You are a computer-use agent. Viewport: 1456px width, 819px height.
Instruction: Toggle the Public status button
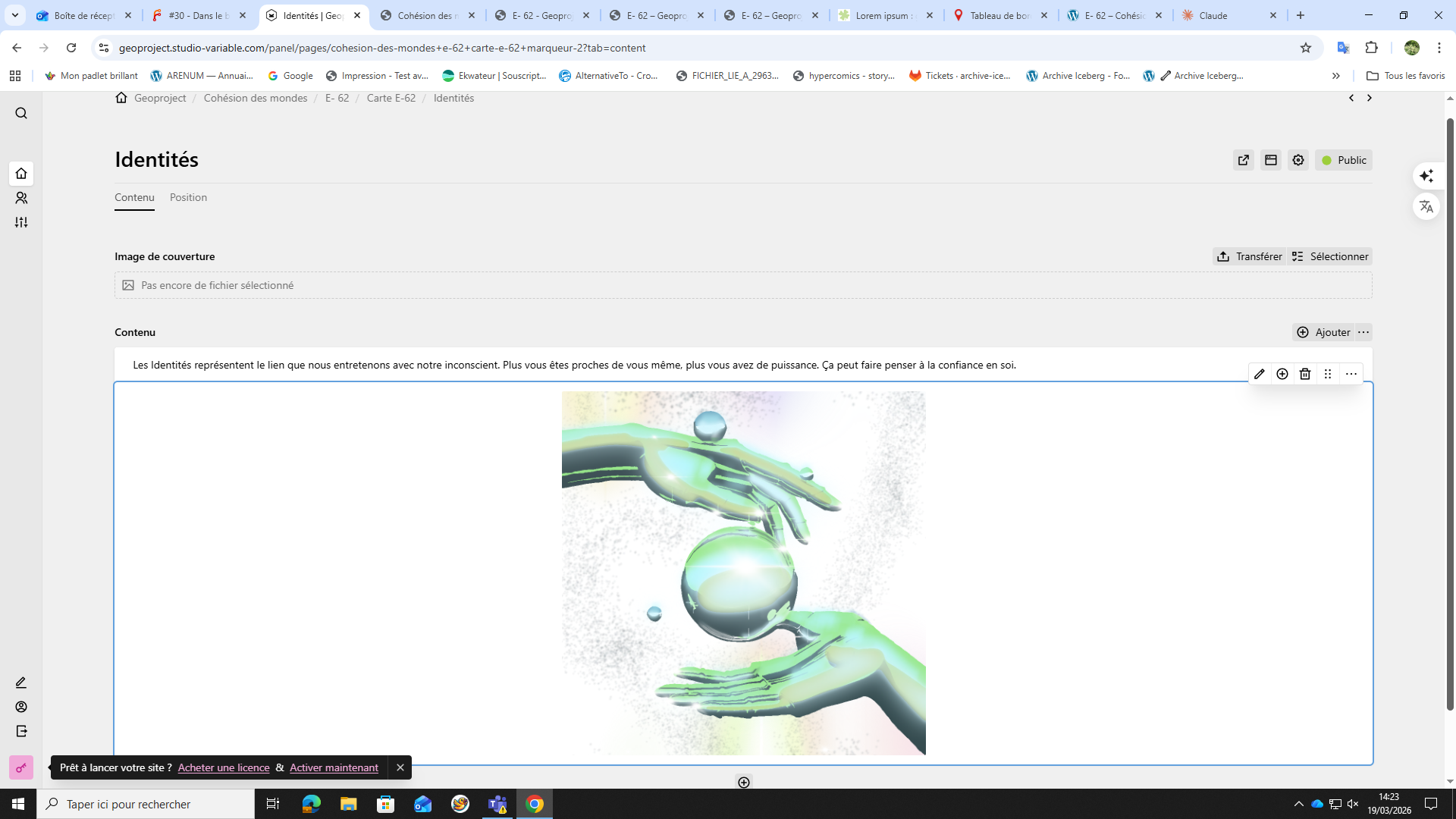point(1344,160)
